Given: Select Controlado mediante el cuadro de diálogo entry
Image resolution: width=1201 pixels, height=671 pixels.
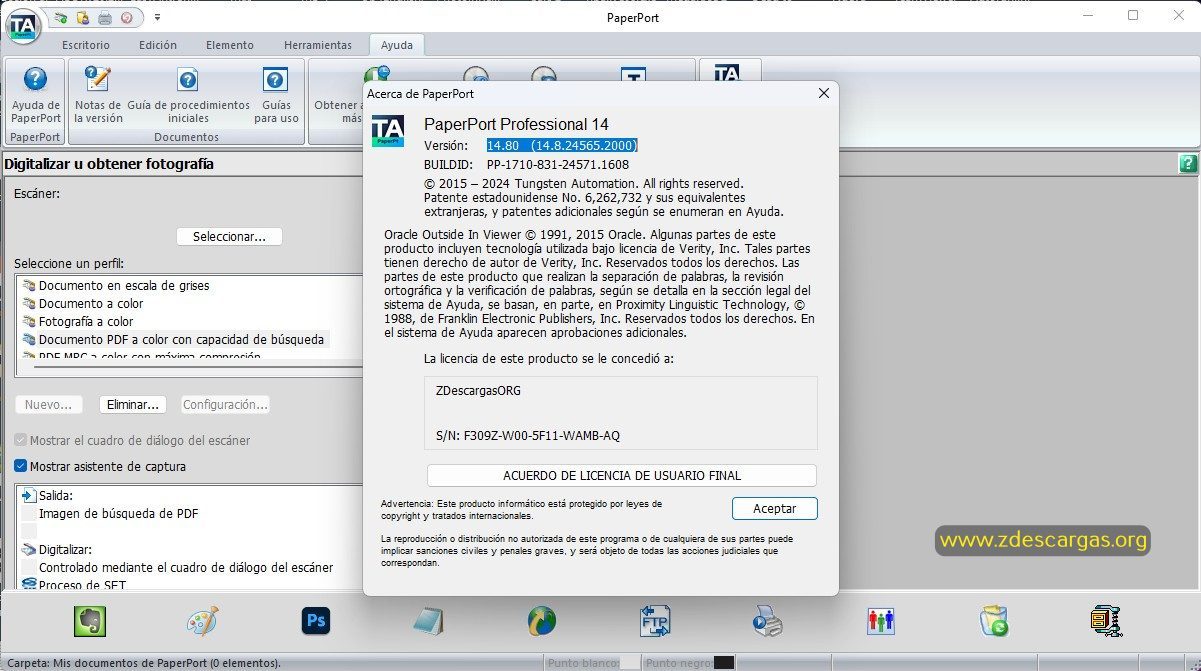Looking at the screenshot, I should [186, 567].
